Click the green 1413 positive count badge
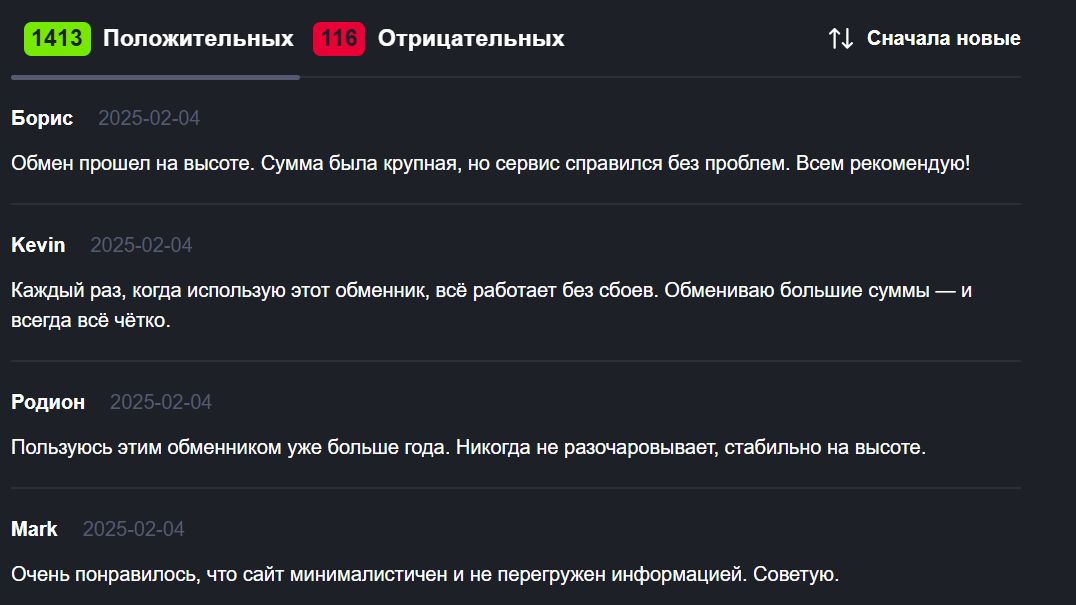The height and width of the screenshot is (605, 1076). pos(57,39)
